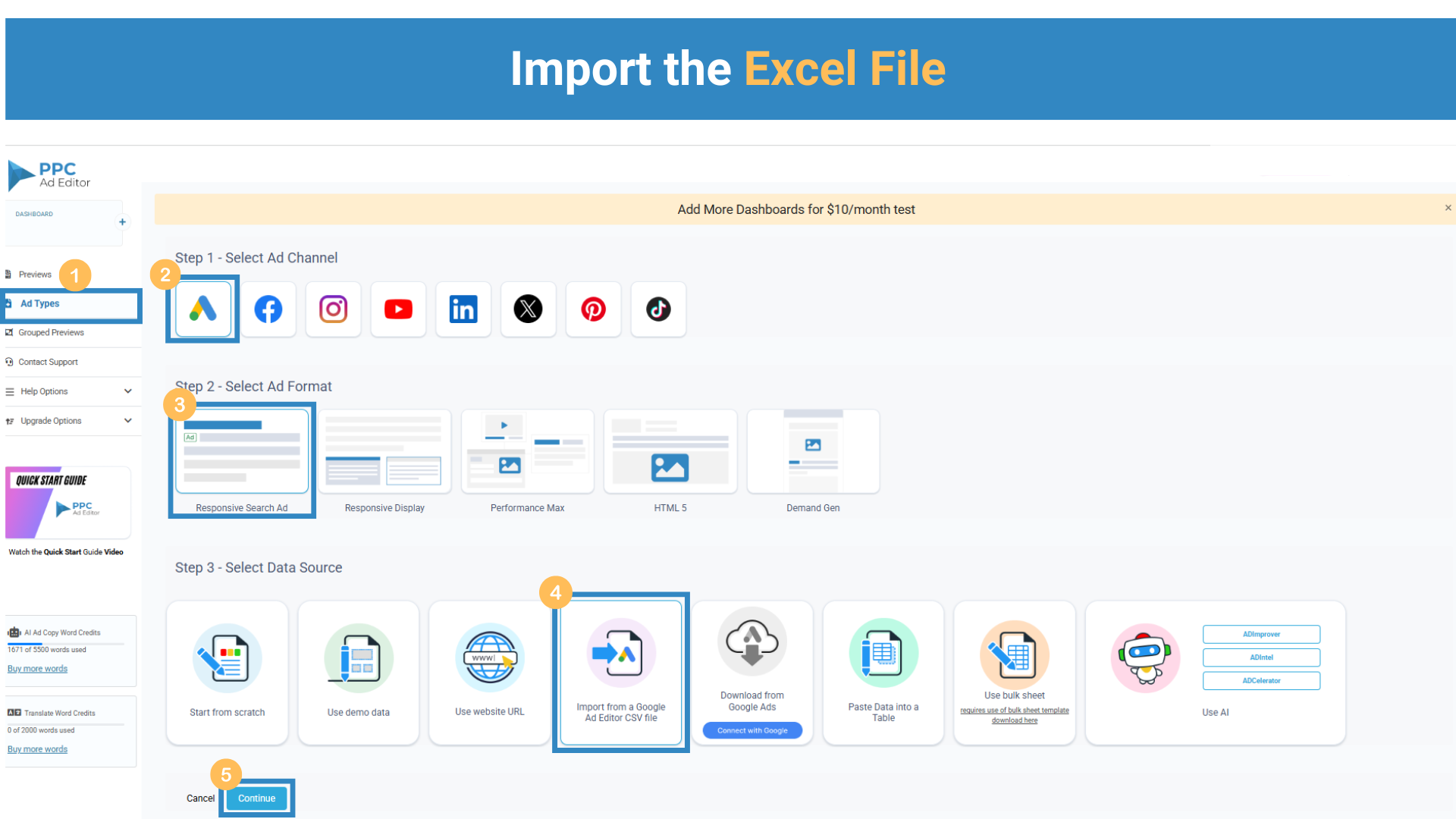Select the Facebook ad channel icon
The image size is (1456, 819).
(x=268, y=309)
